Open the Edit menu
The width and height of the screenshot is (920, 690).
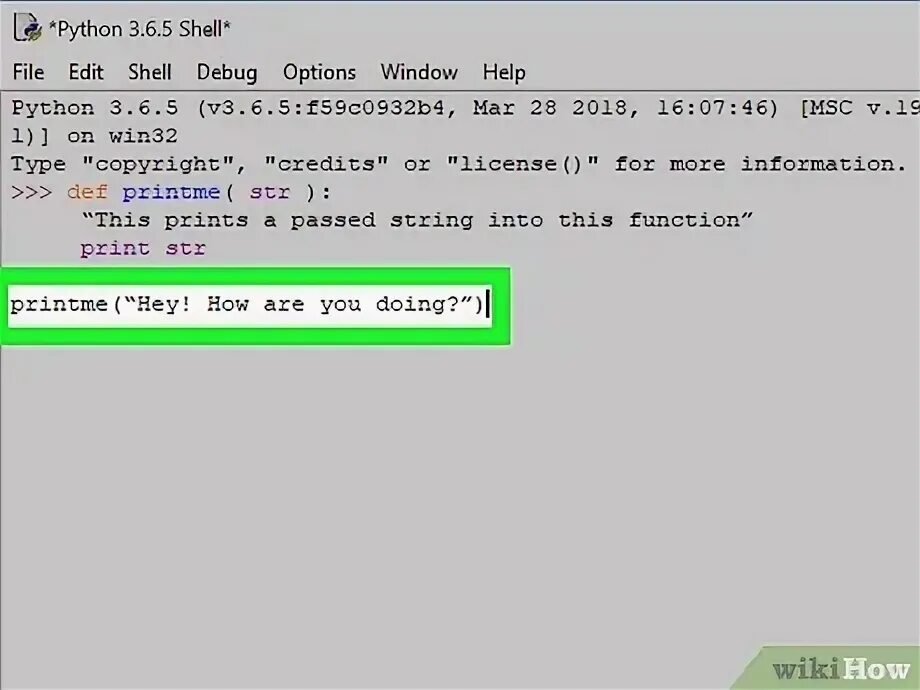tap(86, 72)
